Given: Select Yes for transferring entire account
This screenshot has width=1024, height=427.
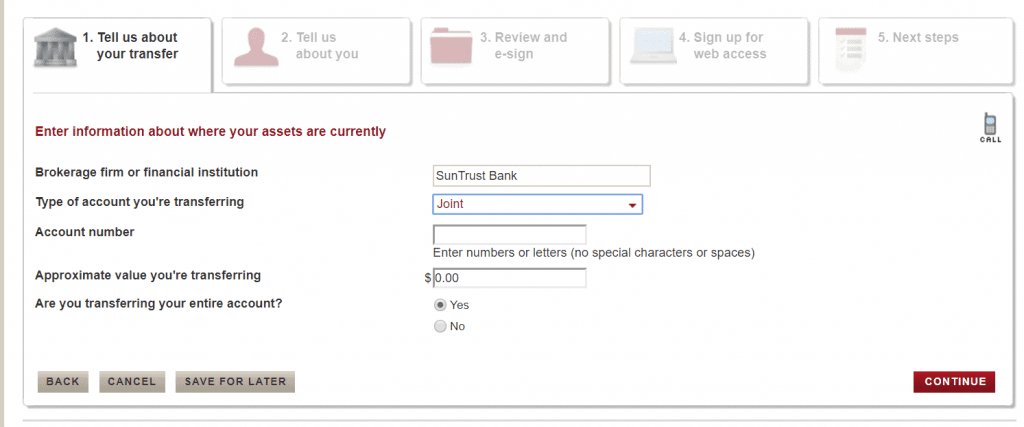Looking at the screenshot, I should pos(440,305).
